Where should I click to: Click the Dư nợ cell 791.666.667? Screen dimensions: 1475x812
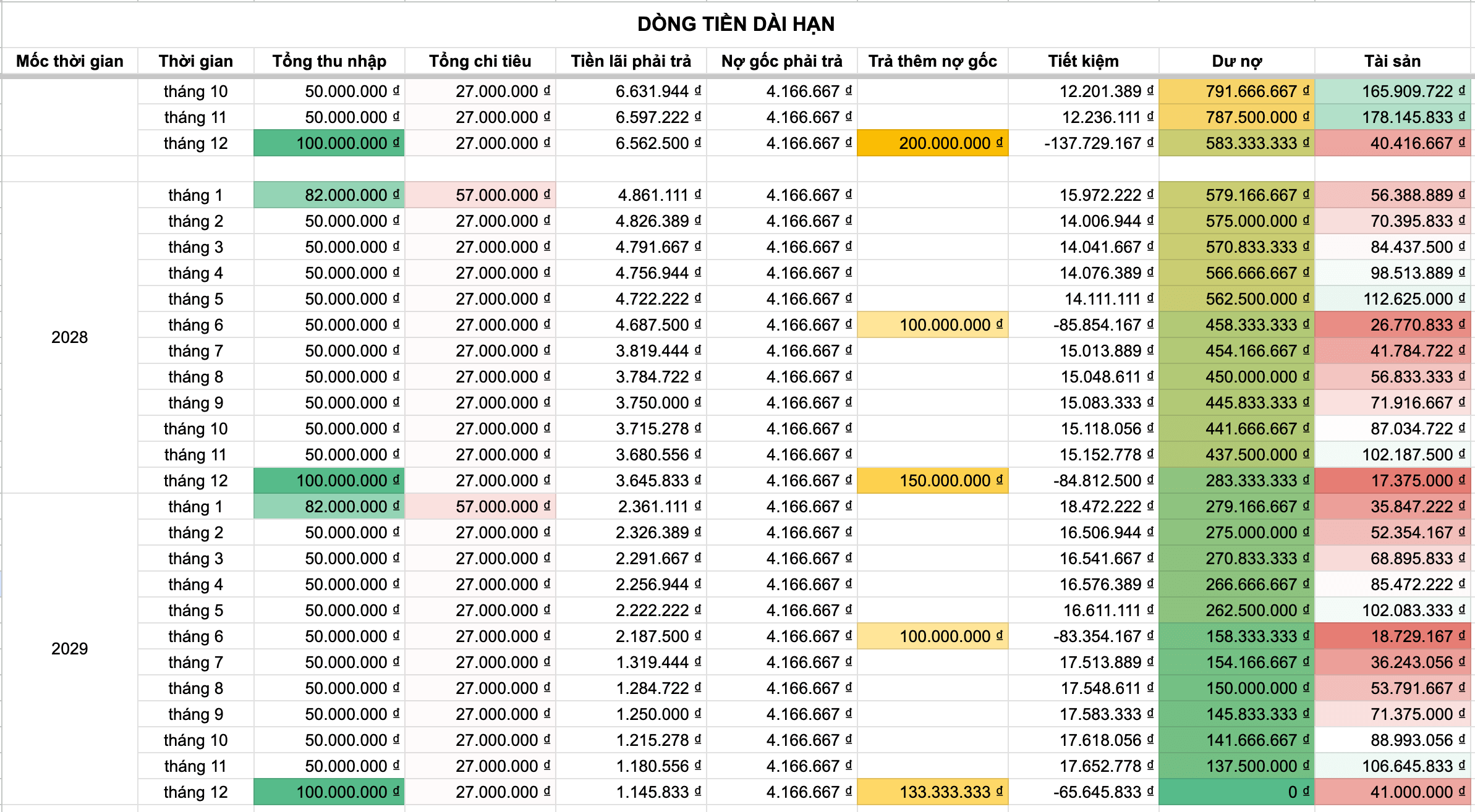1237,91
